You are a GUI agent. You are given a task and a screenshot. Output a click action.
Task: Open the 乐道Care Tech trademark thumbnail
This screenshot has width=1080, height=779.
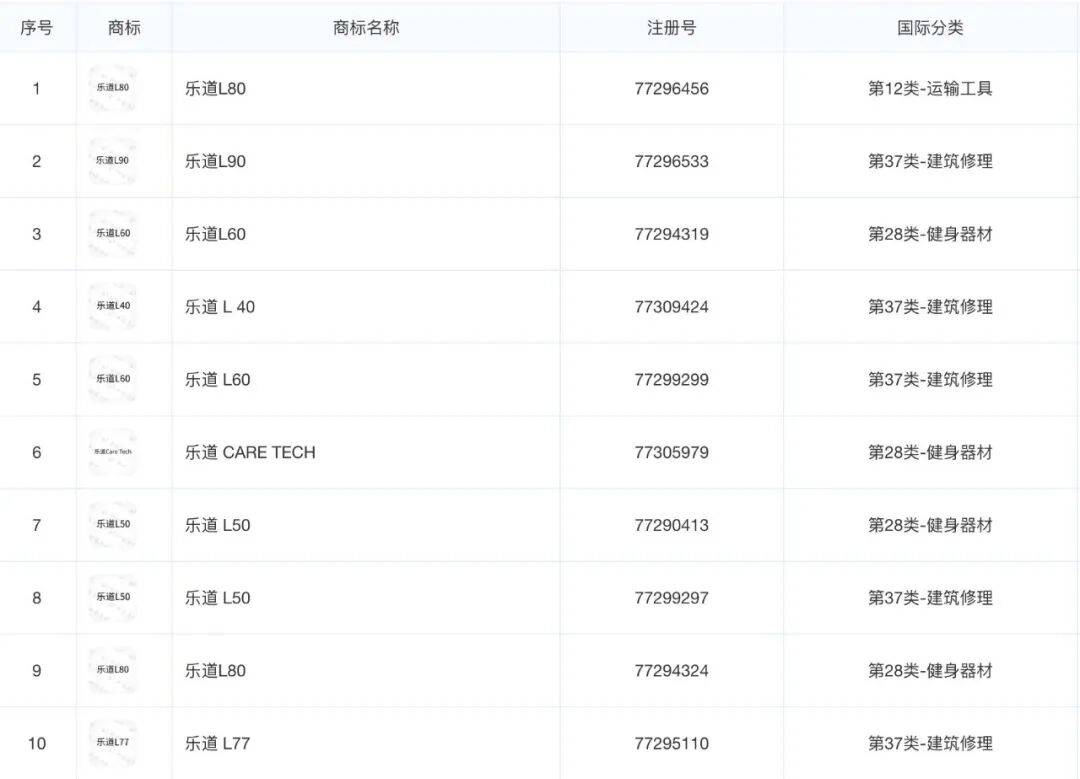(112, 453)
